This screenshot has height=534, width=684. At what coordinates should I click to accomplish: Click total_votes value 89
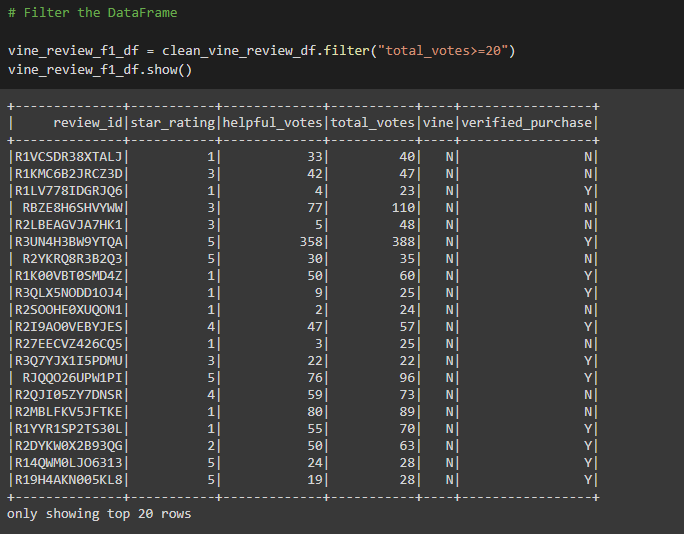[x=407, y=412]
